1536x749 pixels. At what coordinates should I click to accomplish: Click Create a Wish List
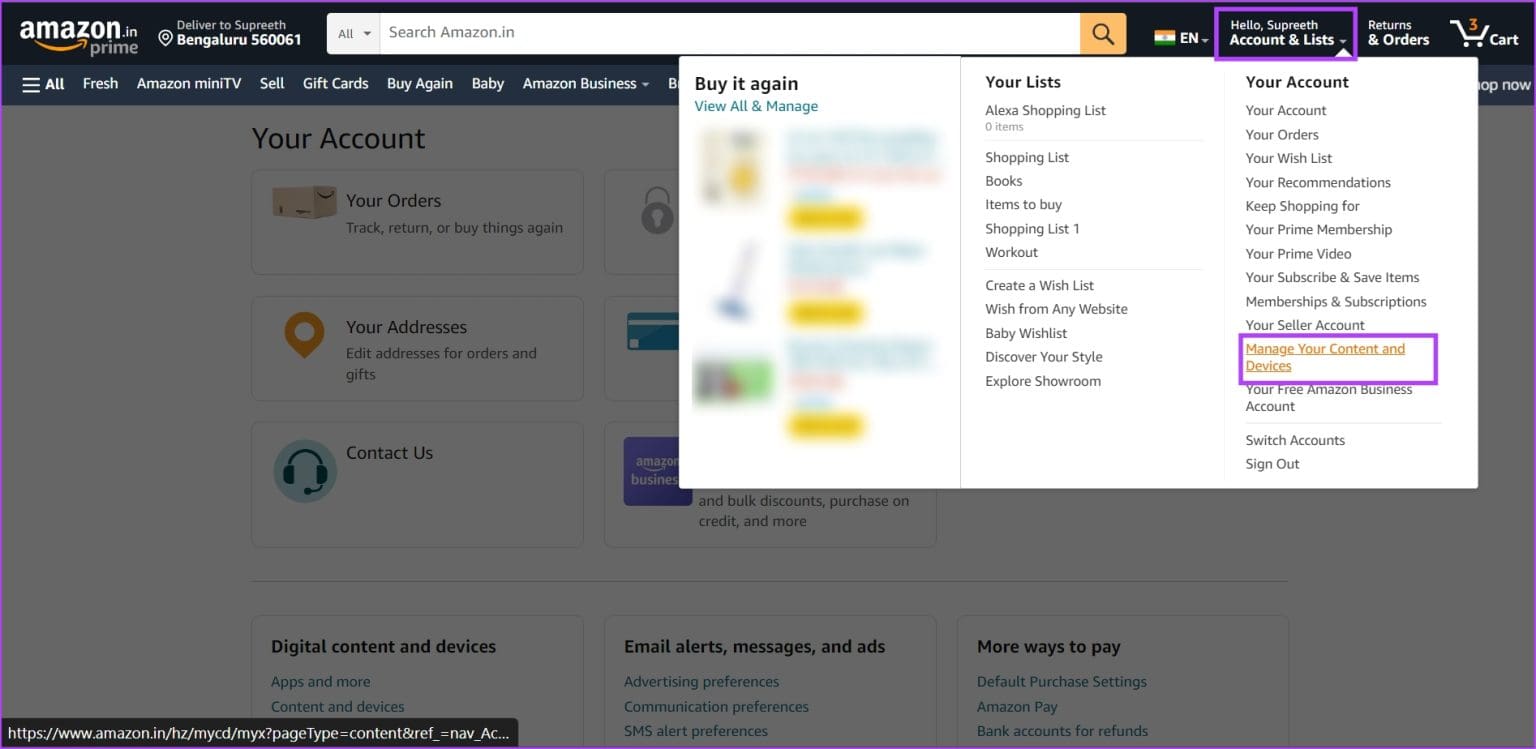pos(1039,286)
